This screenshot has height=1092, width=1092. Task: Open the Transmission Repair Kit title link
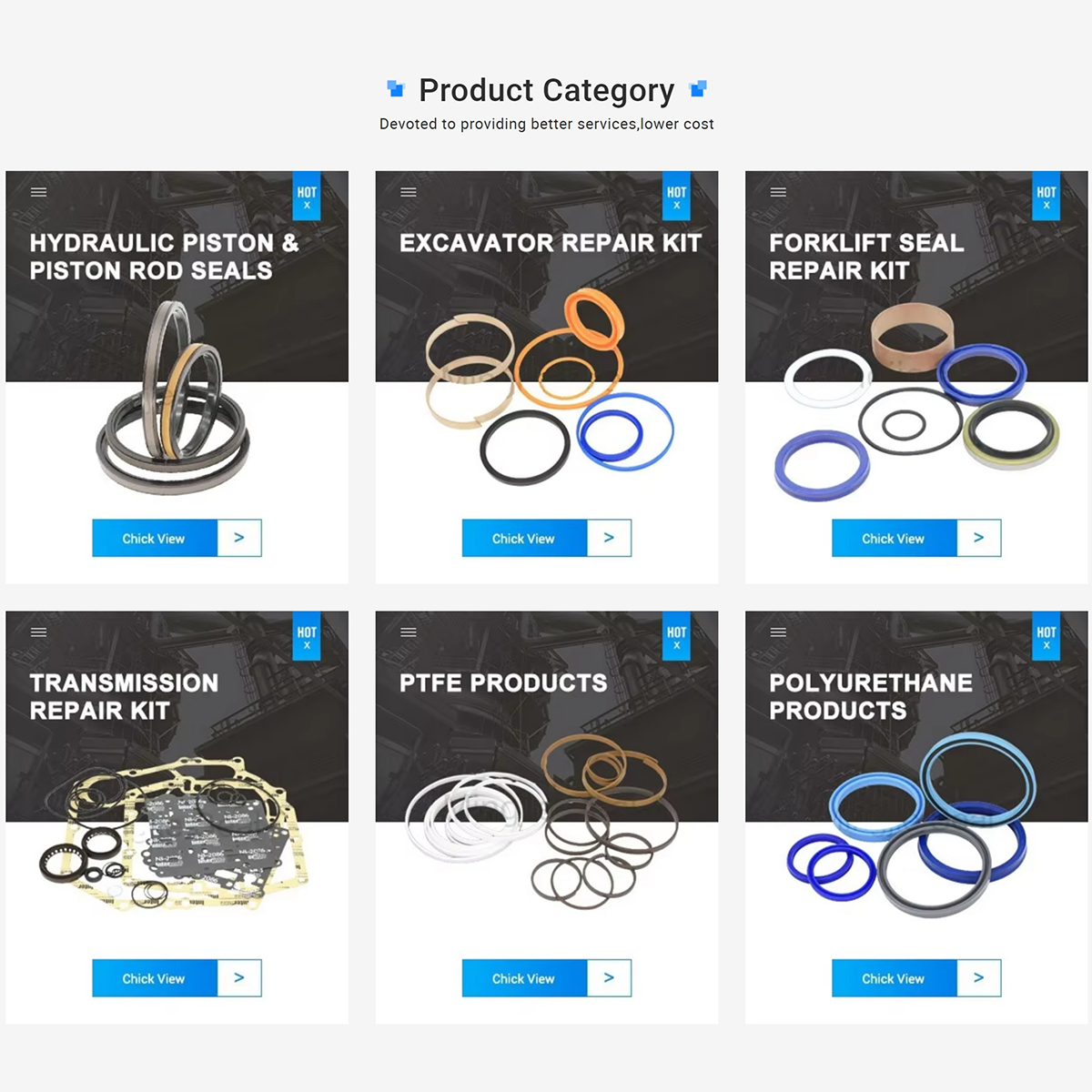click(x=124, y=697)
